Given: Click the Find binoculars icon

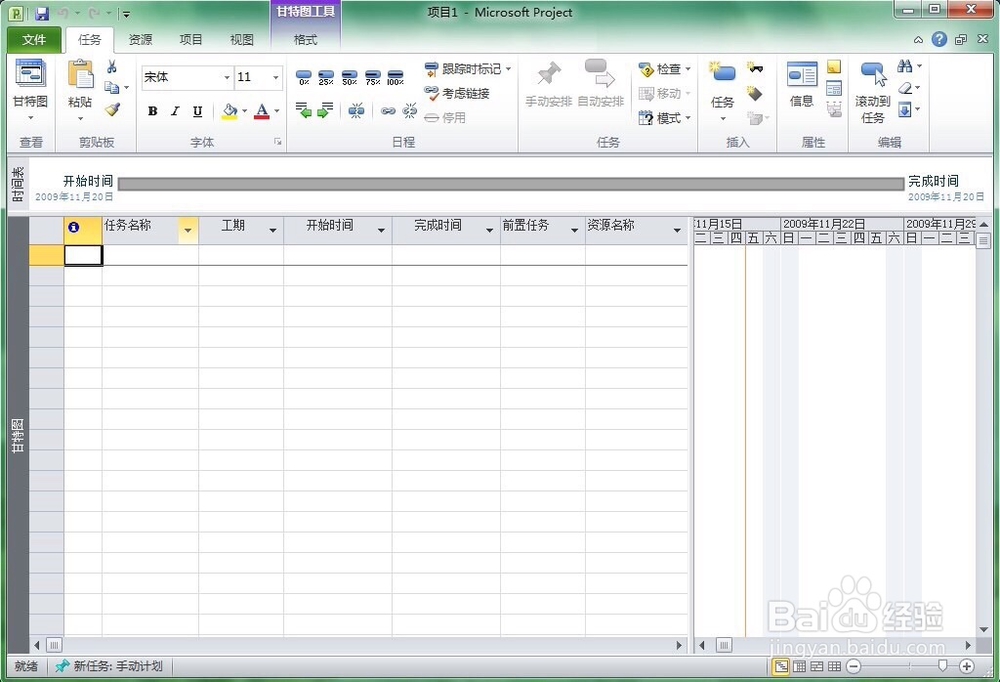Looking at the screenshot, I should click(904, 66).
